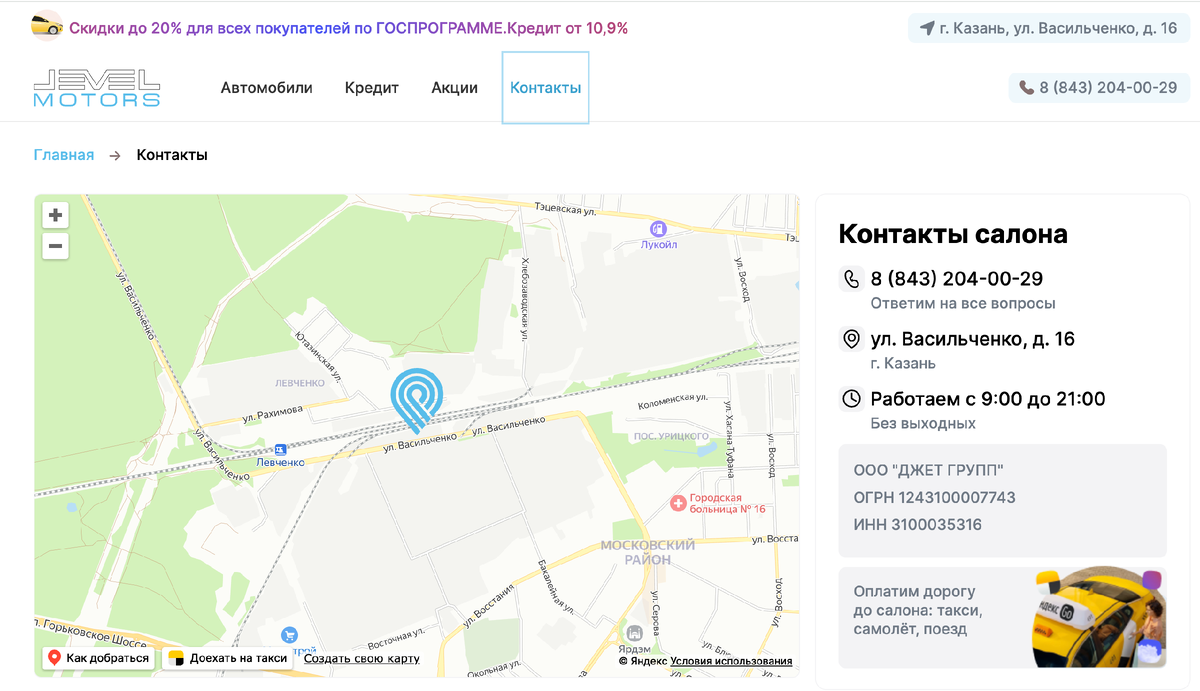Navigate to the Кредит section

(x=371, y=88)
